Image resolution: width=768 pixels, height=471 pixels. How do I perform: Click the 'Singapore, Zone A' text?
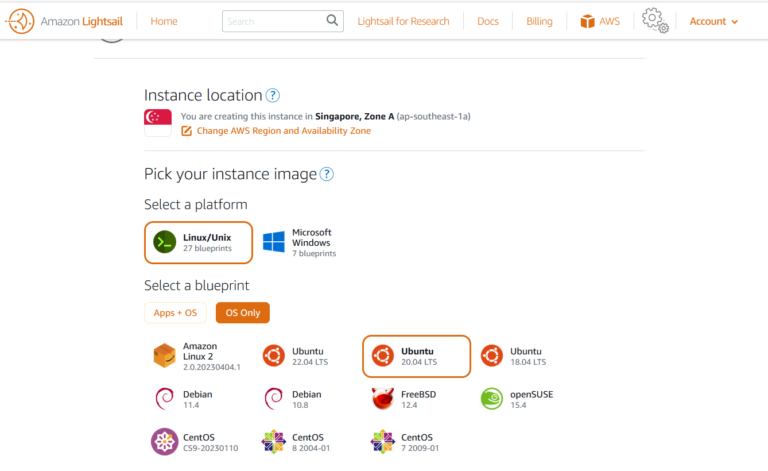(355, 116)
